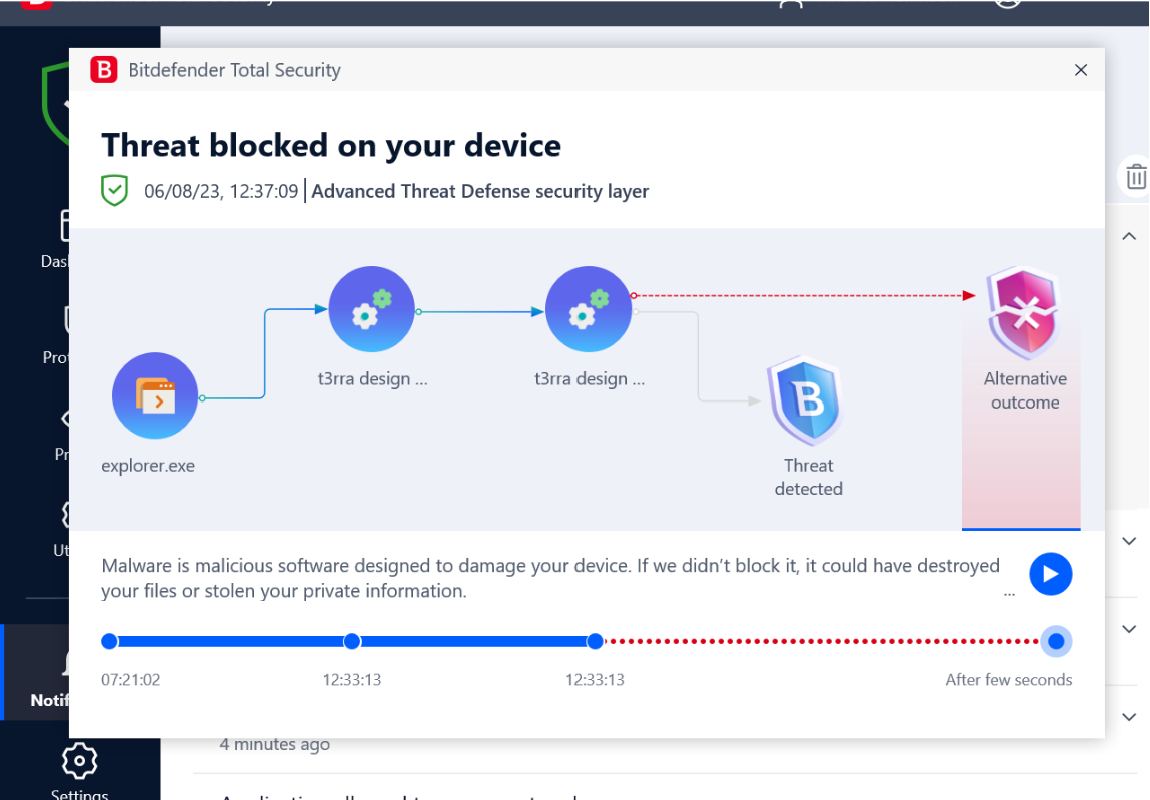Select the second 12:33:13 timeline point
Viewport: 1150px width, 800px height.
[596, 642]
